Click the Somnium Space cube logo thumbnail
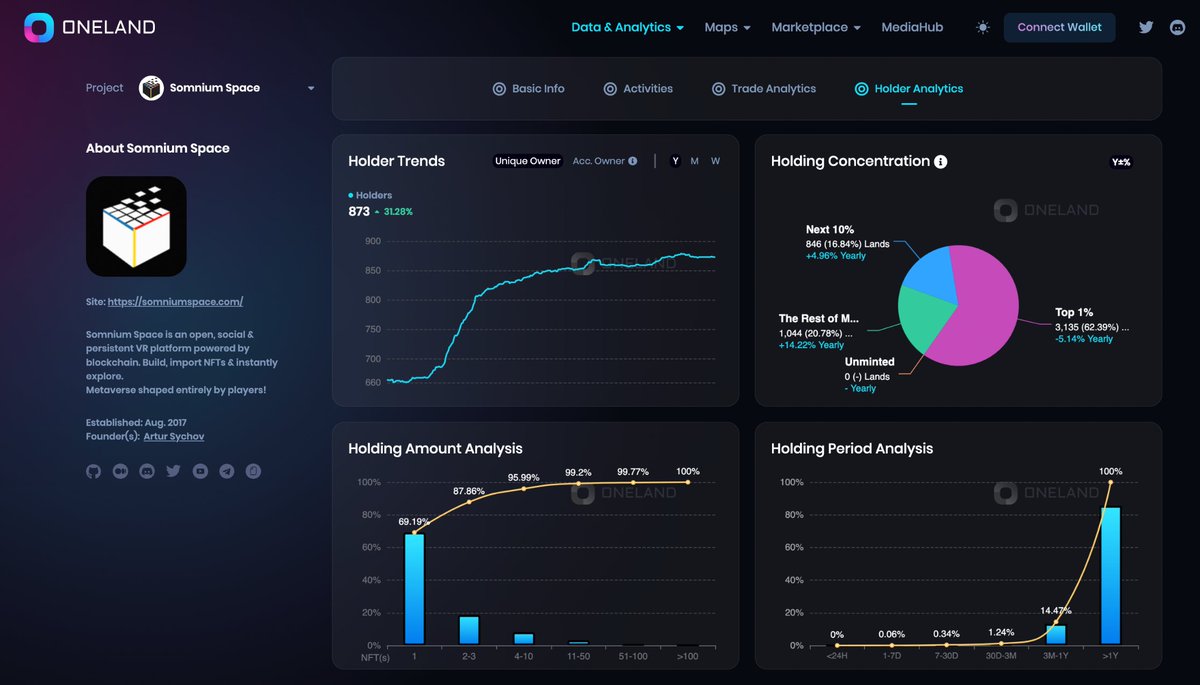The width and height of the screenshot is (1200, 685). (x=136, y=226)
